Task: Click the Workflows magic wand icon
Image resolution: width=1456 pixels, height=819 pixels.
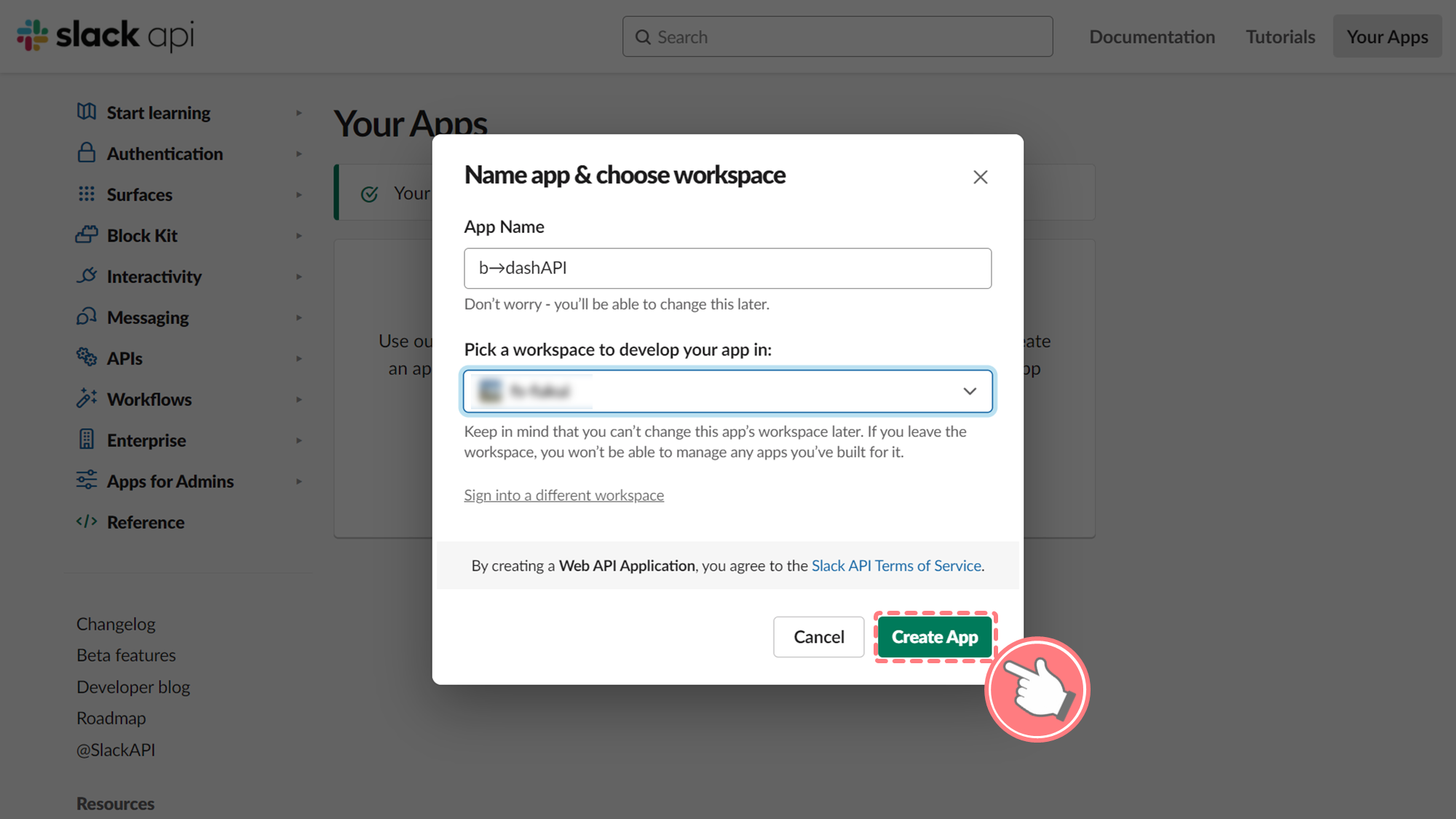Action: tap(87, 398)
